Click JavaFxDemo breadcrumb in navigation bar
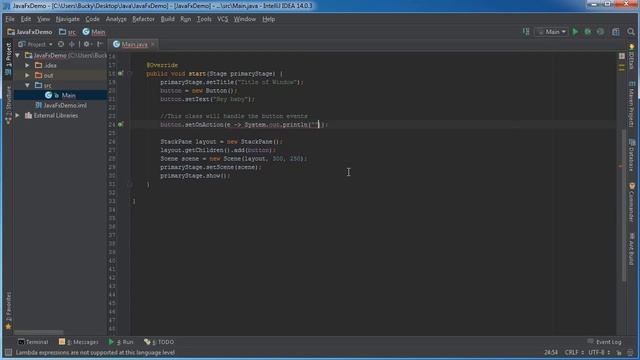Viewport: 640px width, 360px height. 30,32
